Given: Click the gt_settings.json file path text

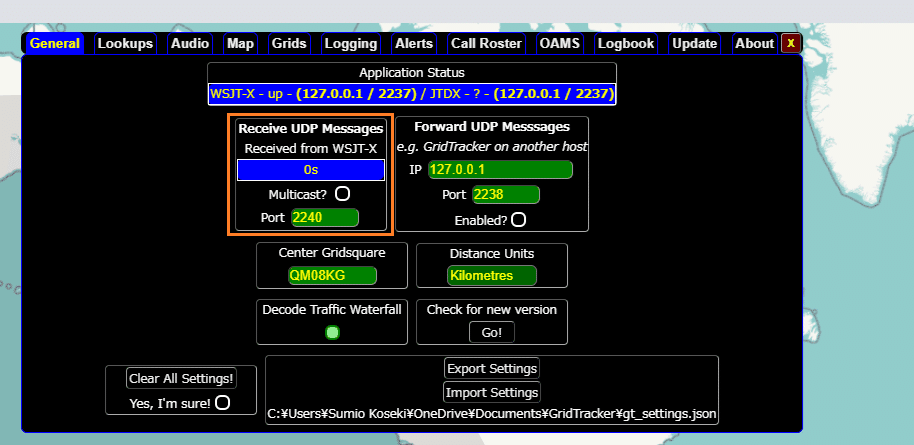Looking at the screenshot, I should [x=492, y=414].
